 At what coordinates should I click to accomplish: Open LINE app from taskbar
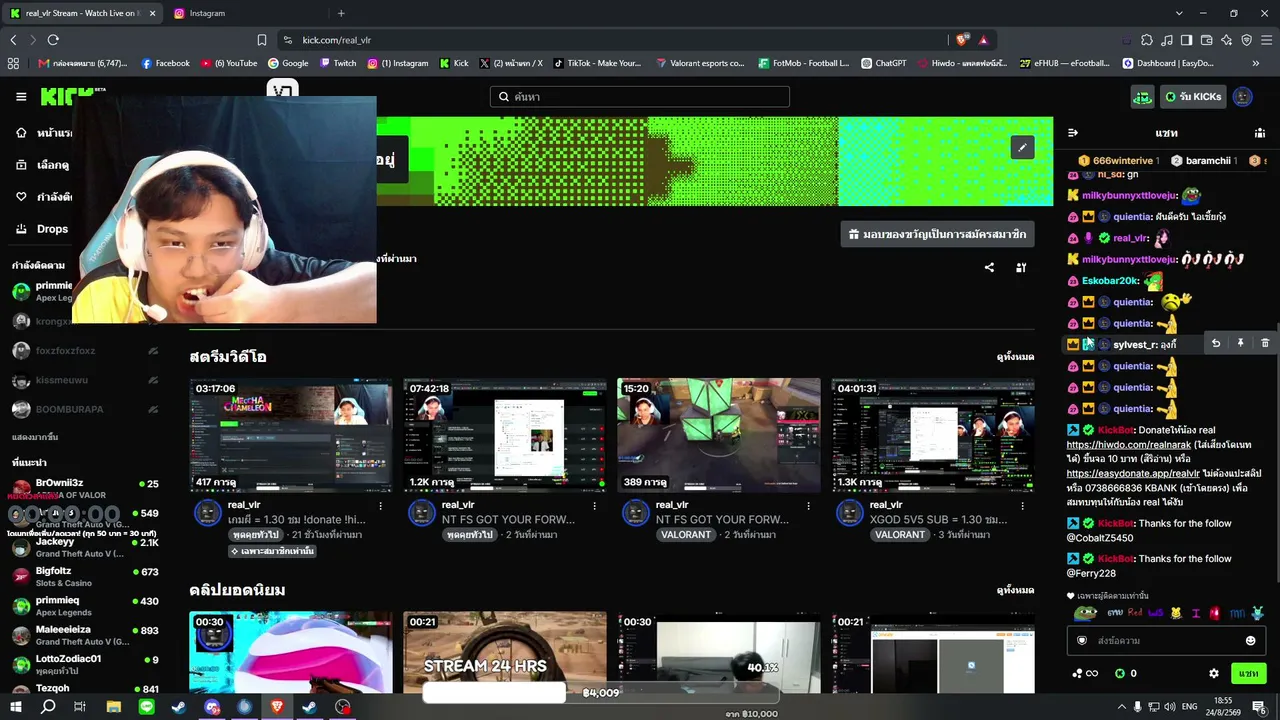[x=147, y=707]
